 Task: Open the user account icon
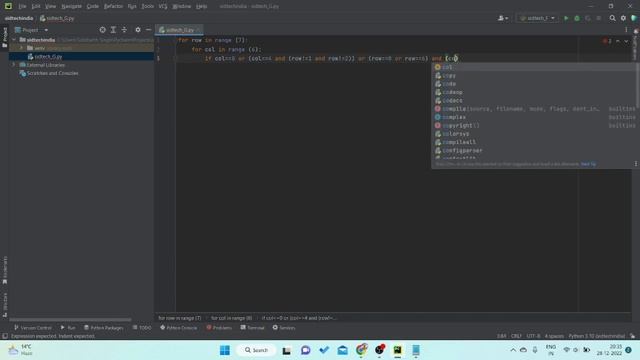pyautogui.click(x=502, y=18)
